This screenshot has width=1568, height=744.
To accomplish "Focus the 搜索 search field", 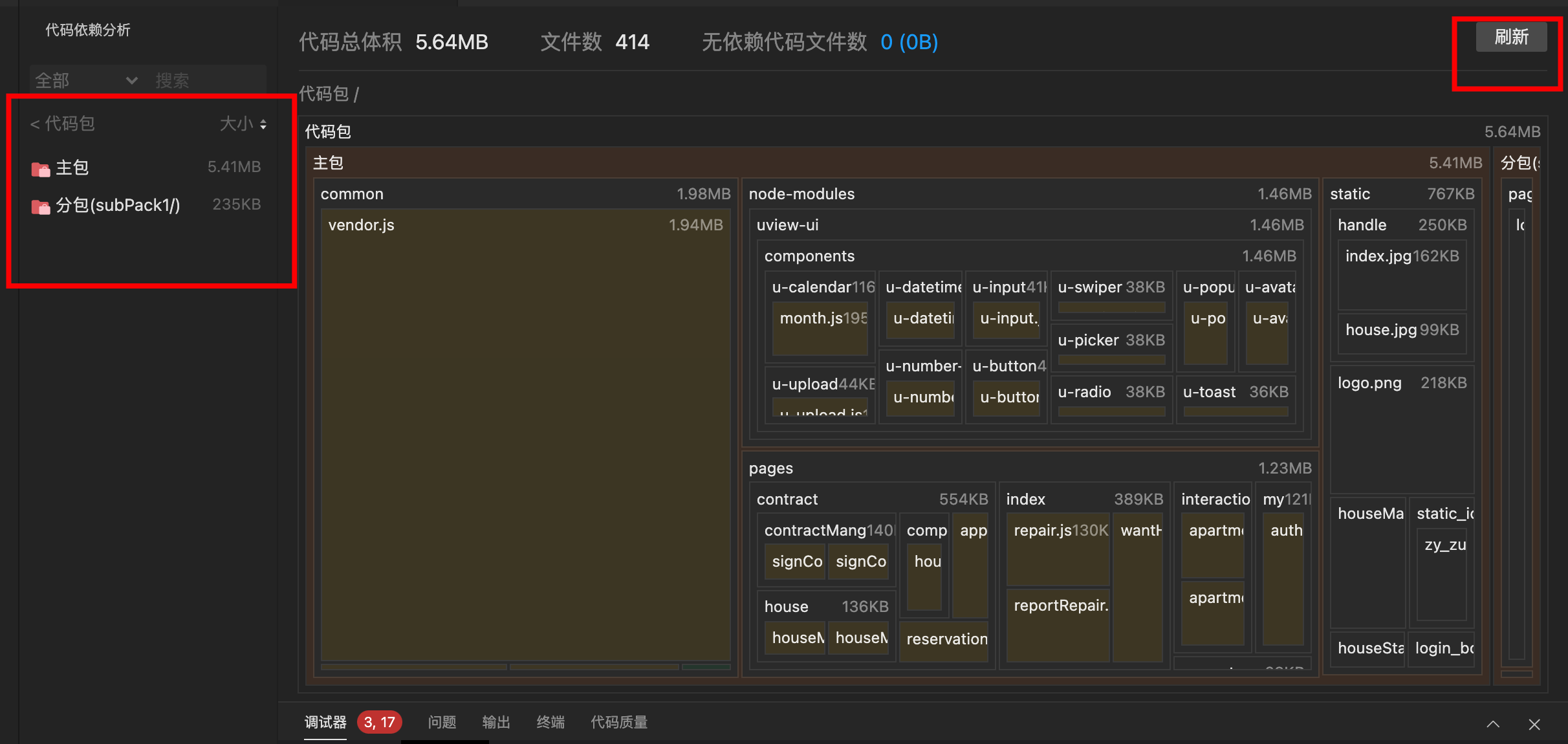I will 207,80.
